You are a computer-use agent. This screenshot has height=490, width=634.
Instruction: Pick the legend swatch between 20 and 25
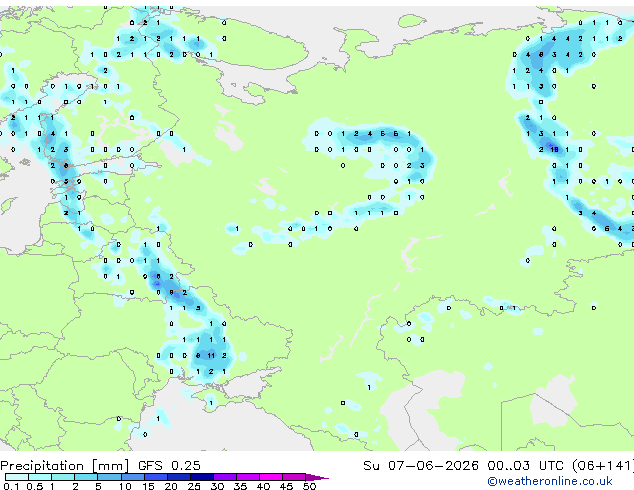tap(179, 477)
